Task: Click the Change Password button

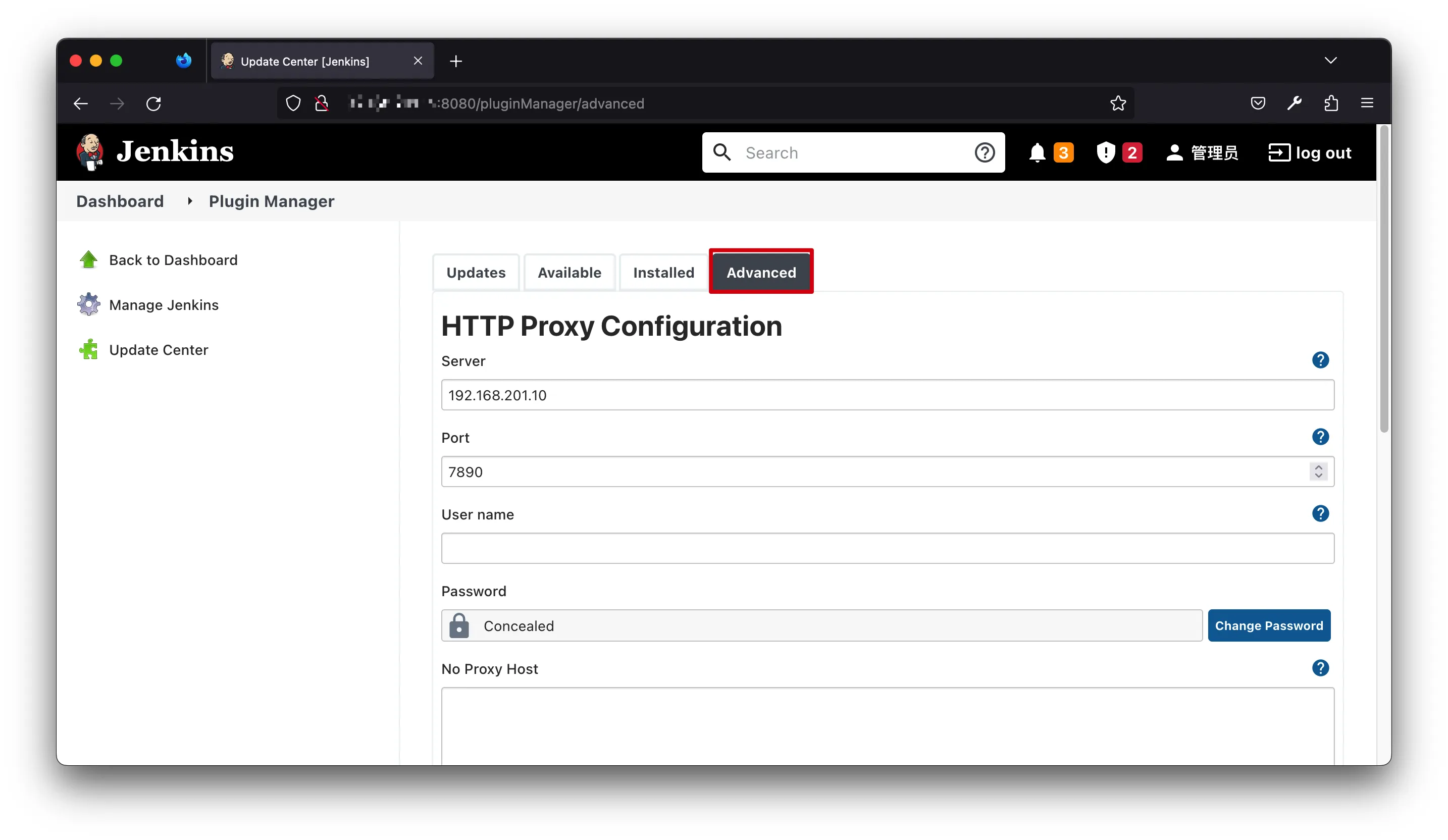Action: click(1269, 625)
